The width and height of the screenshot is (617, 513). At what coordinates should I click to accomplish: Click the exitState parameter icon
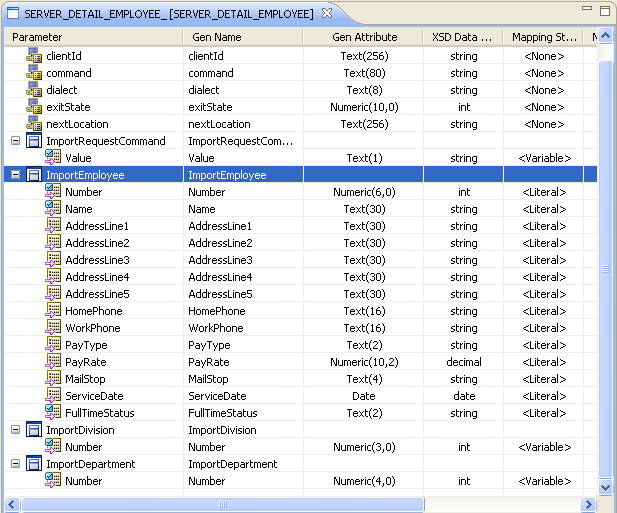pos(34,107)
